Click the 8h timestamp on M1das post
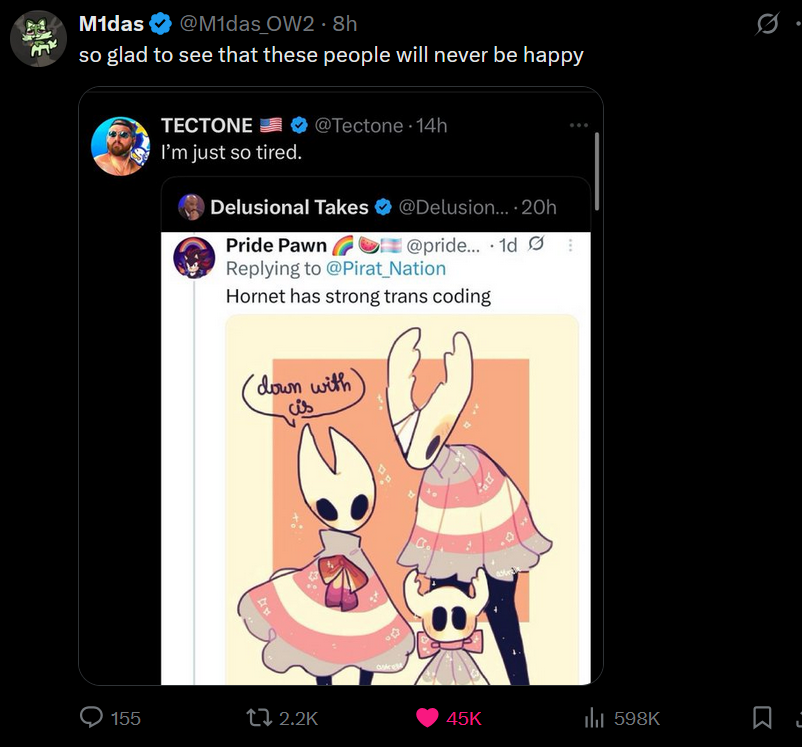The height and width of the screenshot is (747, 802). pyautogui.click(x=343, y=23)
